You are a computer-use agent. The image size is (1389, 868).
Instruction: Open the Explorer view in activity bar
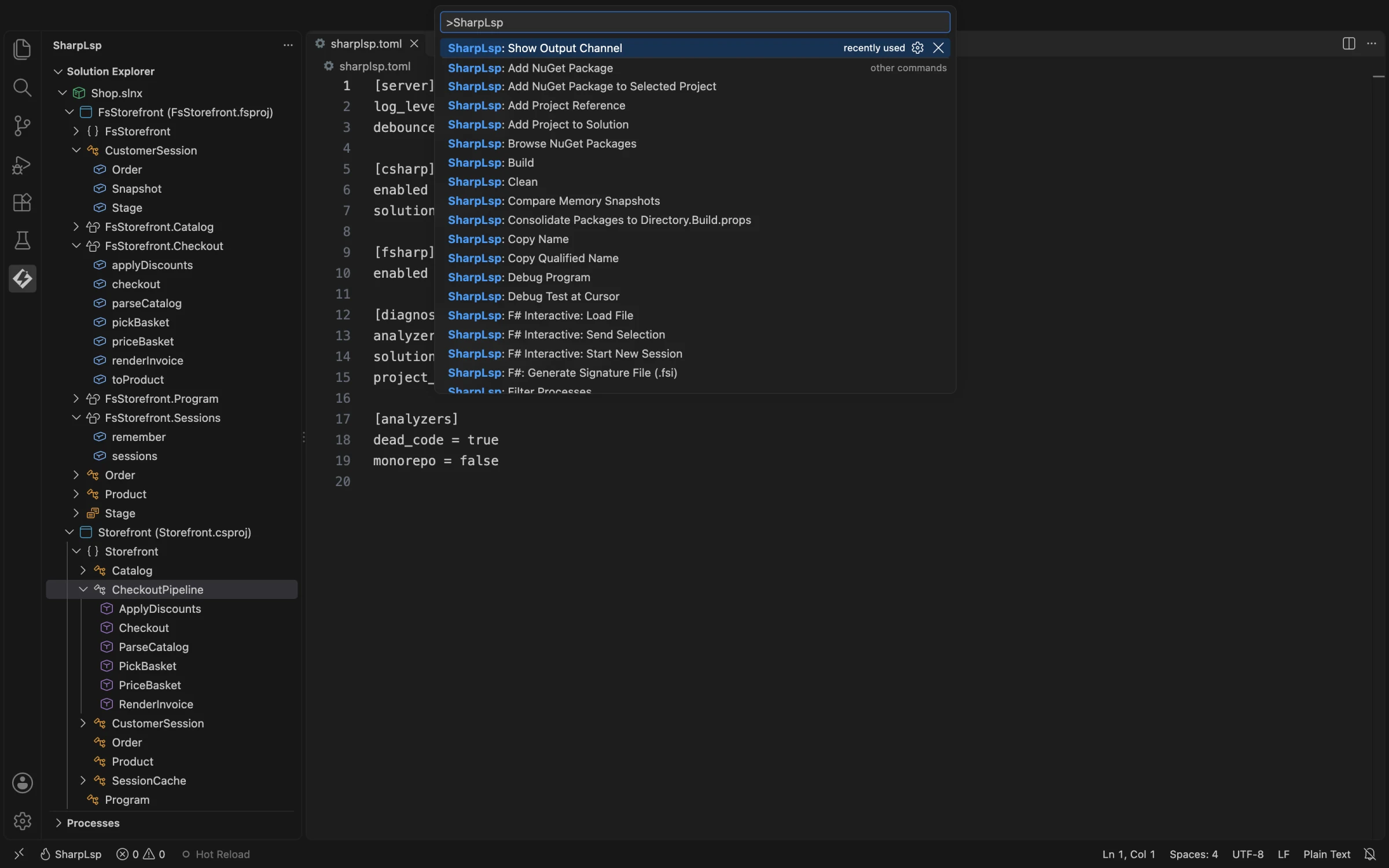click(x=22, y=49)
